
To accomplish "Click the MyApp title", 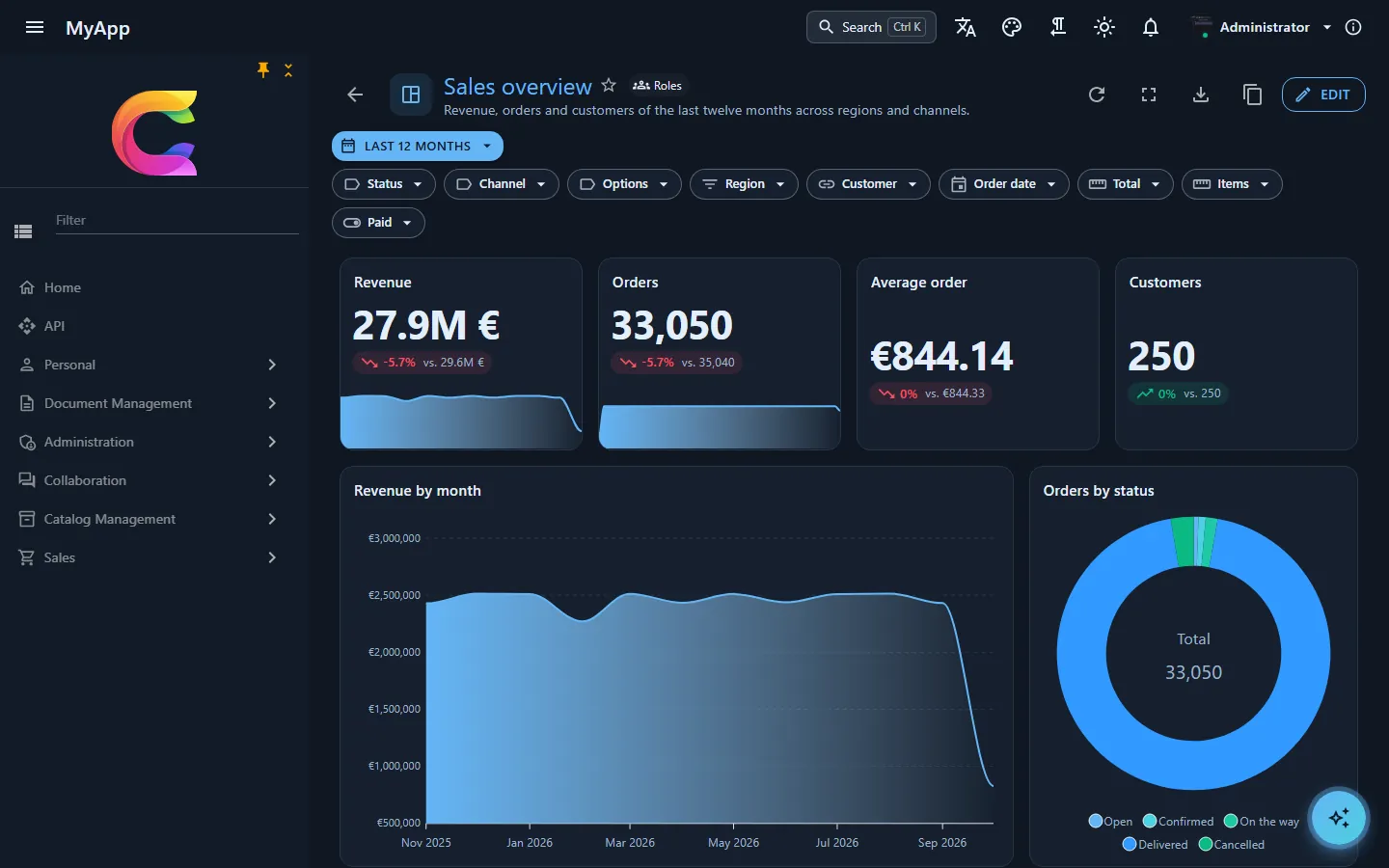I will 97,28.
